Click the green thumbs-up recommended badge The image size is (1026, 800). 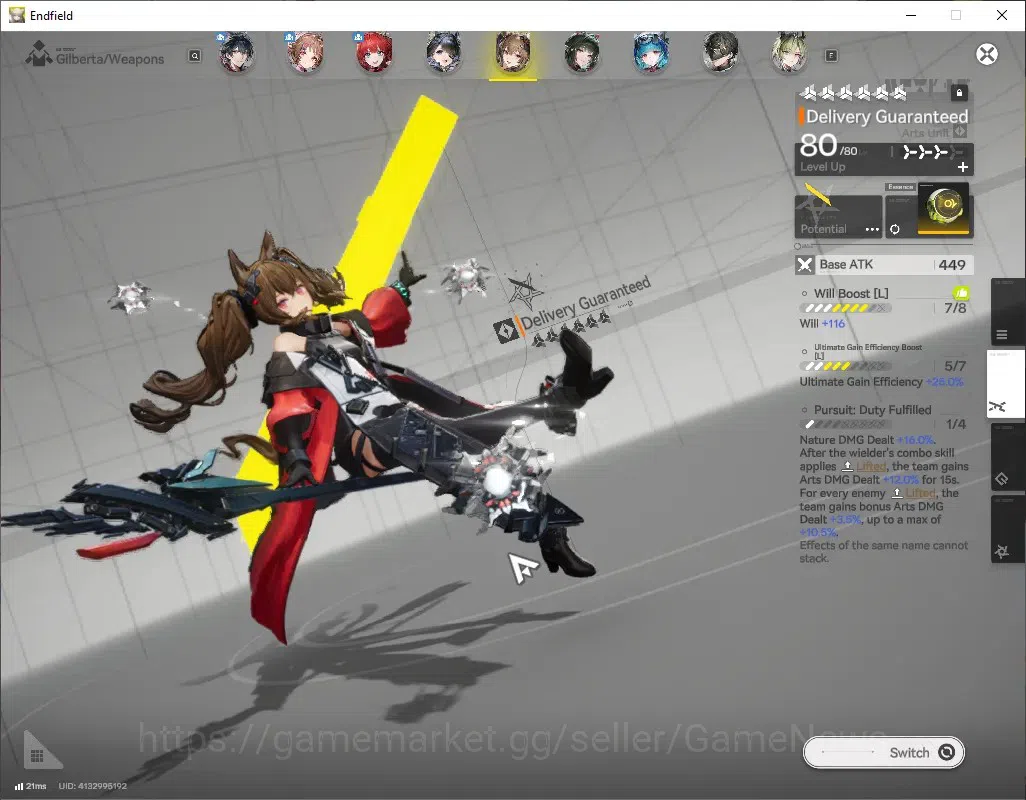point(961,293)
